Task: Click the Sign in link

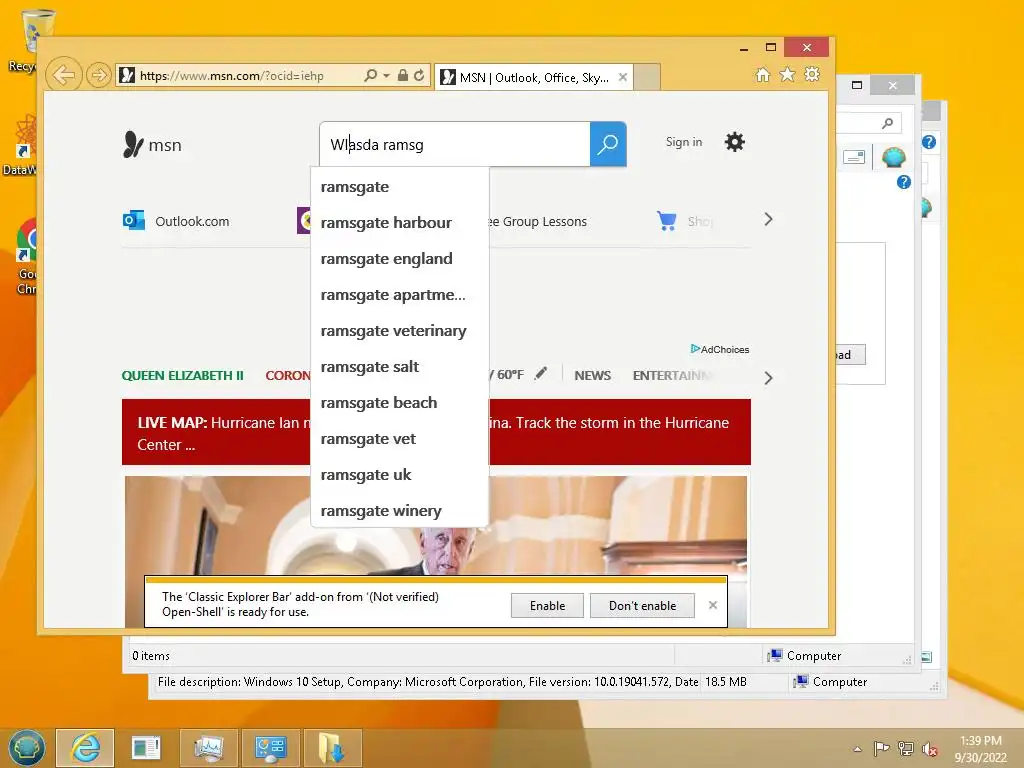Action: click(684, 142)
